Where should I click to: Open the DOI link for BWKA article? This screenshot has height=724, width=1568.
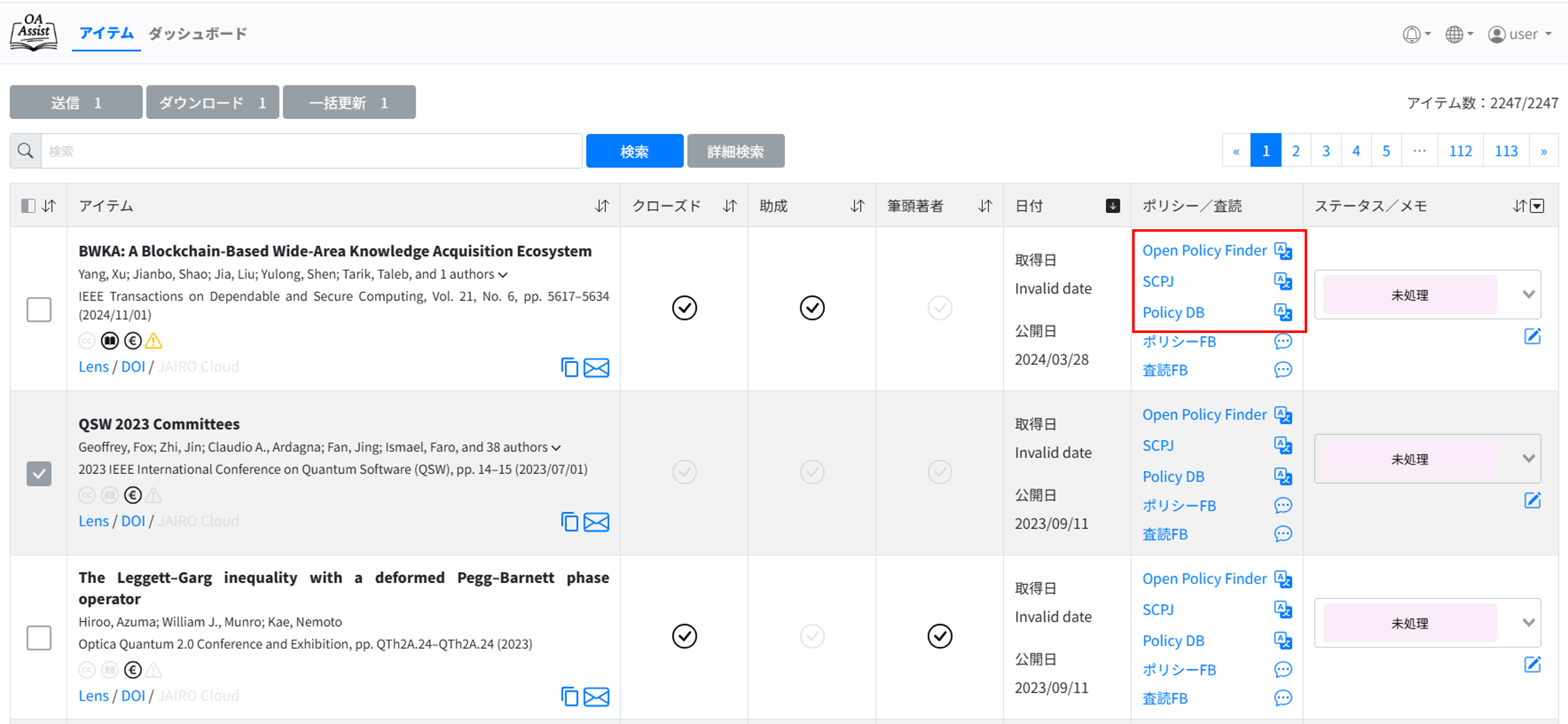tap(133, 366)
